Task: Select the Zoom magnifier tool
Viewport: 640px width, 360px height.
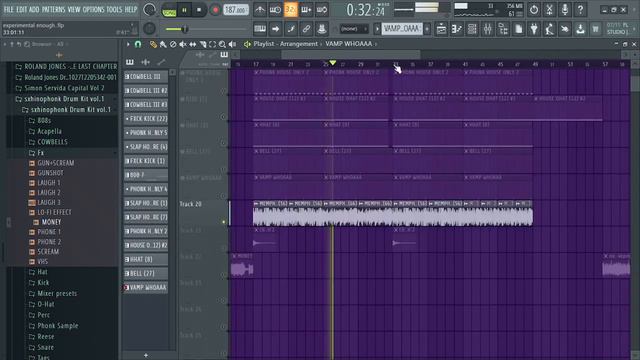Action: pos(222,44)
